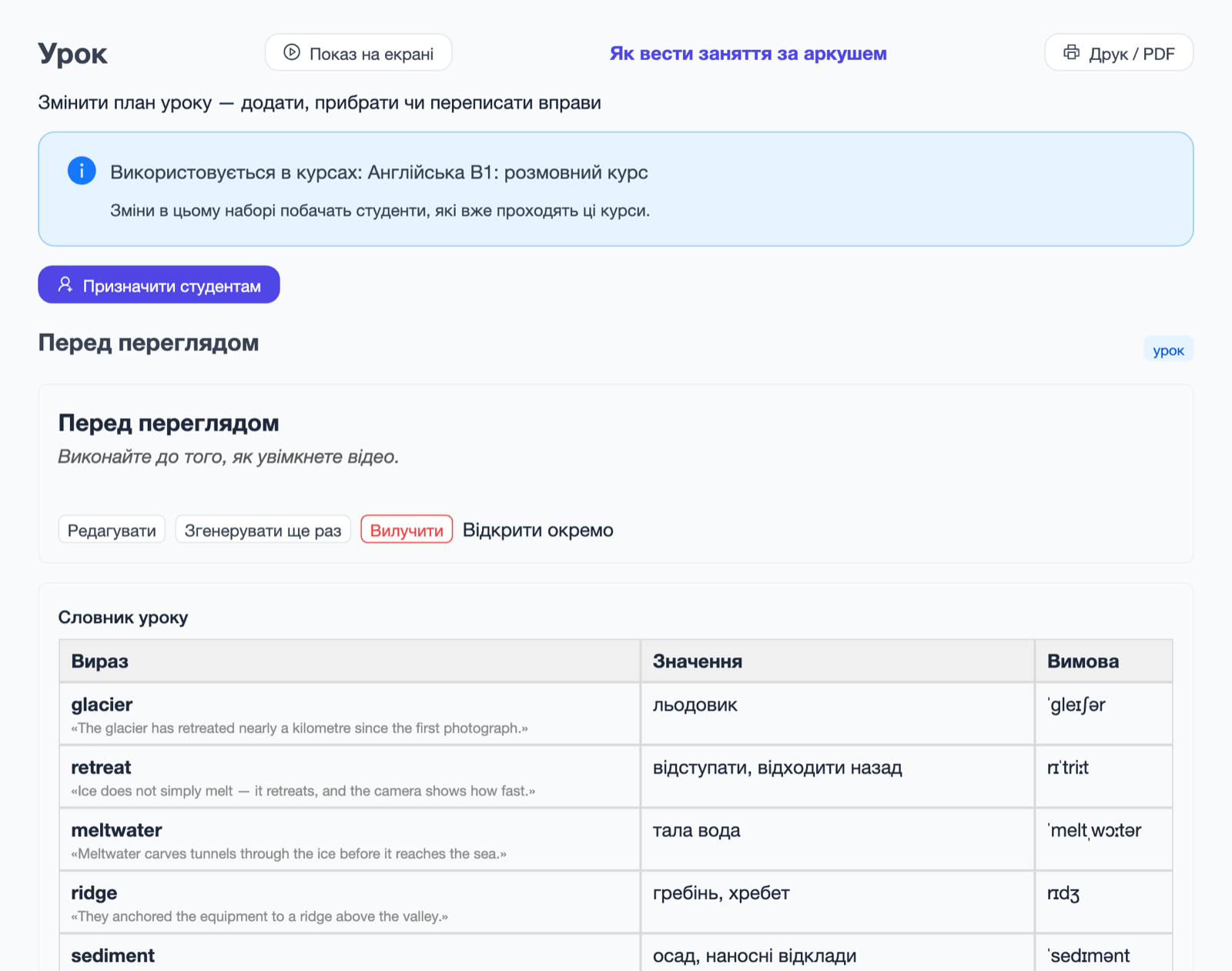Click the Словник уроку heading

[x=123, y=618]
